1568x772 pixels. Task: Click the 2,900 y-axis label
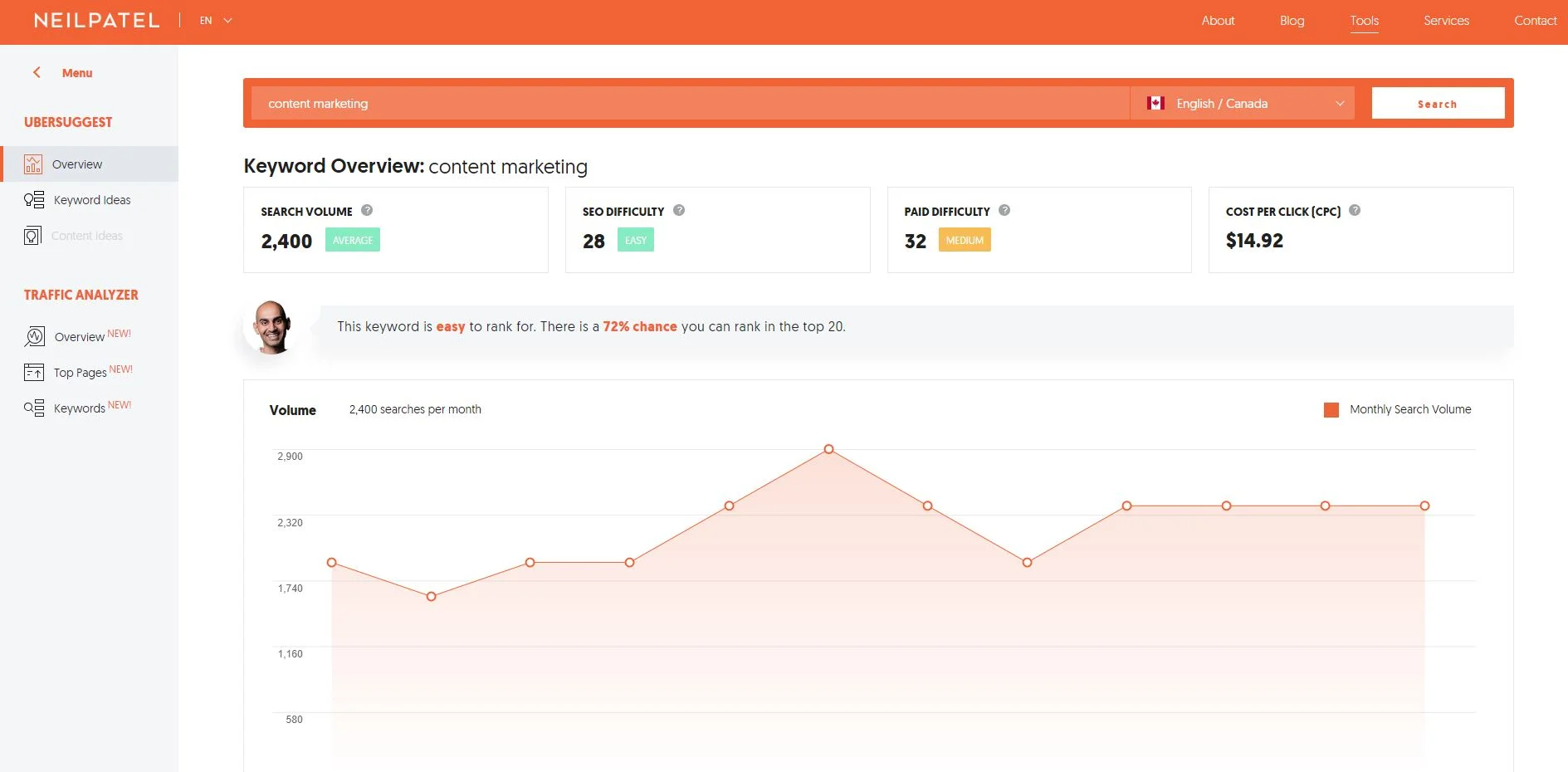tap(290, 457)
